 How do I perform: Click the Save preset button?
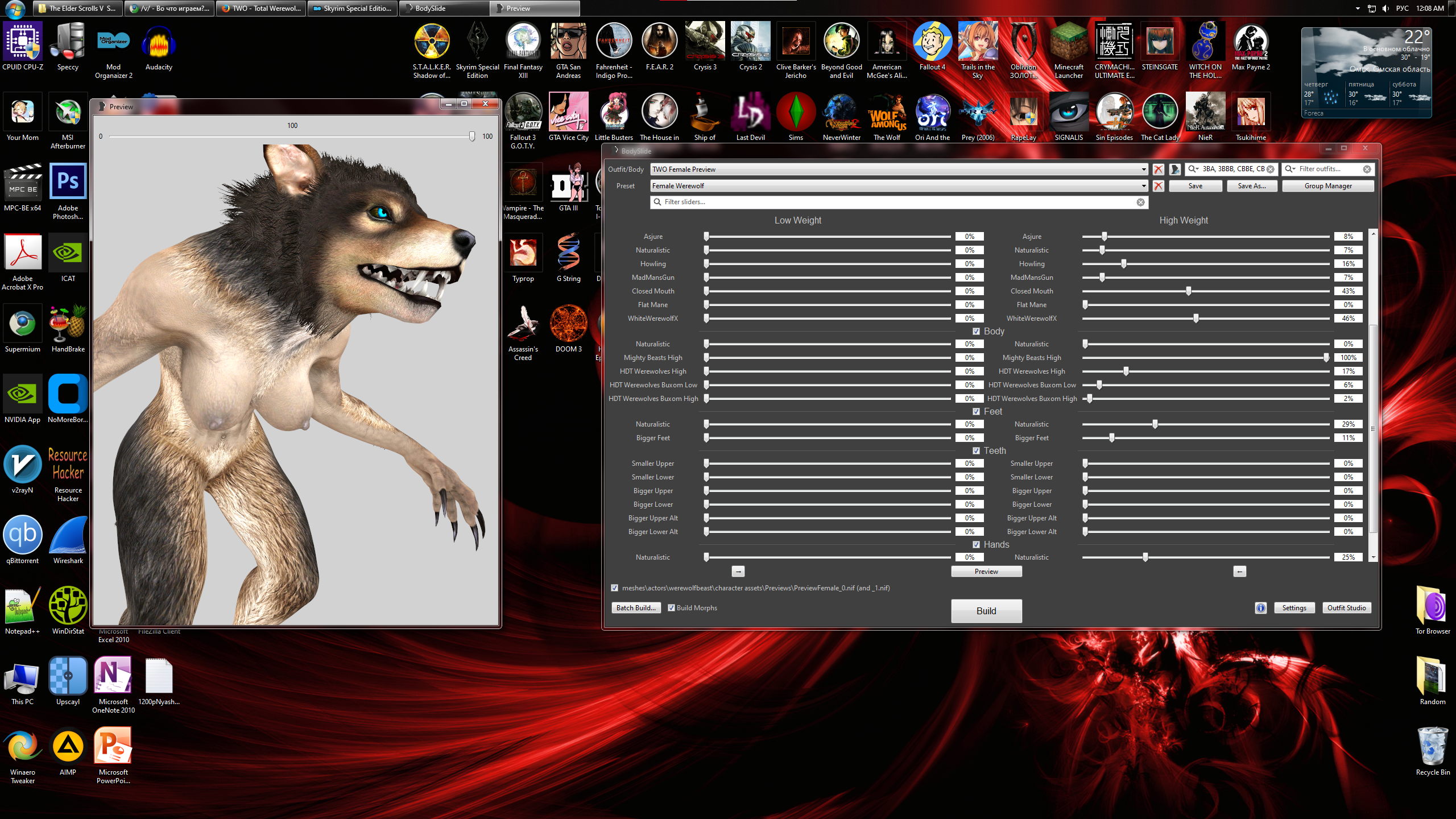(1196, 186)
